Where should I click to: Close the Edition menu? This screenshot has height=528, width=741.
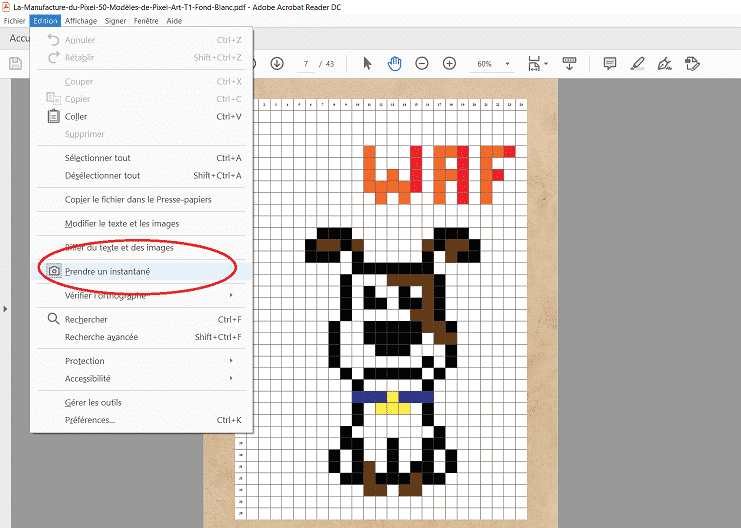point(45,21)
